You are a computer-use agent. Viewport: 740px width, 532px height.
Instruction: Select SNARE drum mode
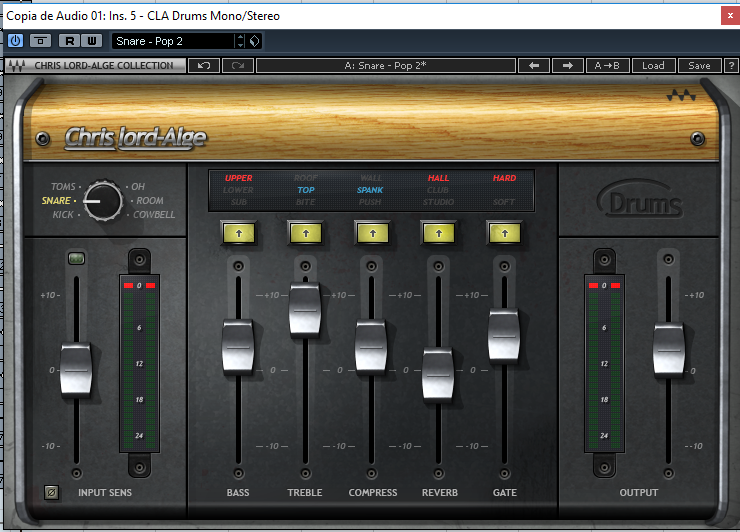tap(56, 201)
